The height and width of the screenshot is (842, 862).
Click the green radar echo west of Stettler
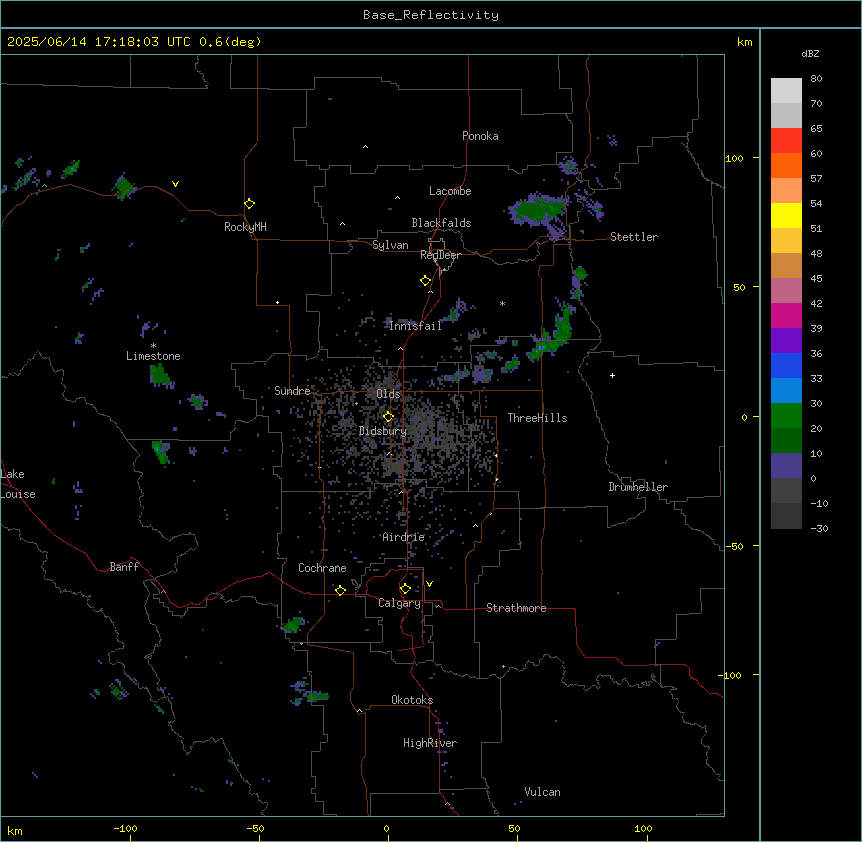pos(536,209)
